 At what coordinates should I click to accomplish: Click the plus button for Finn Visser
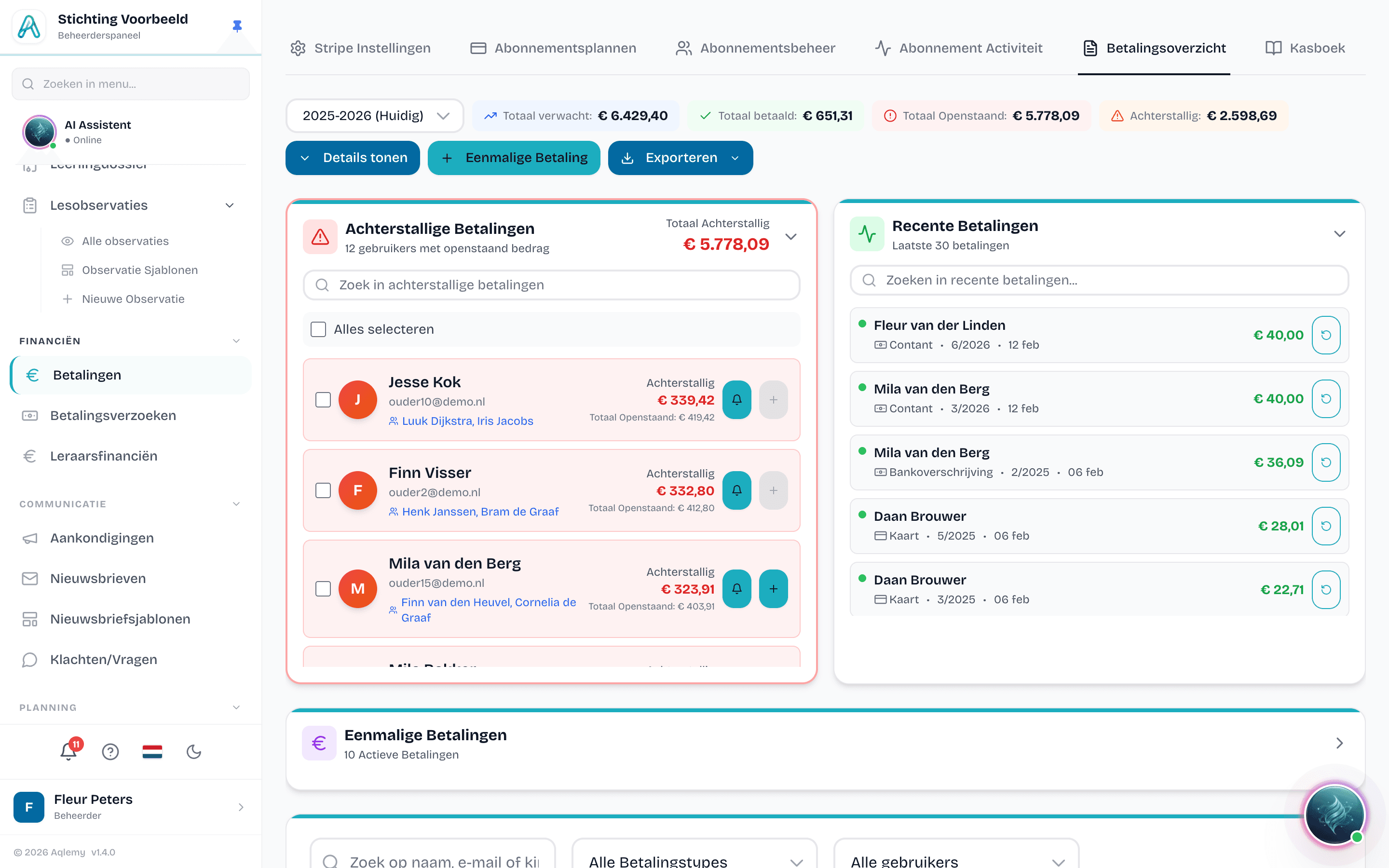coord(773,490)
